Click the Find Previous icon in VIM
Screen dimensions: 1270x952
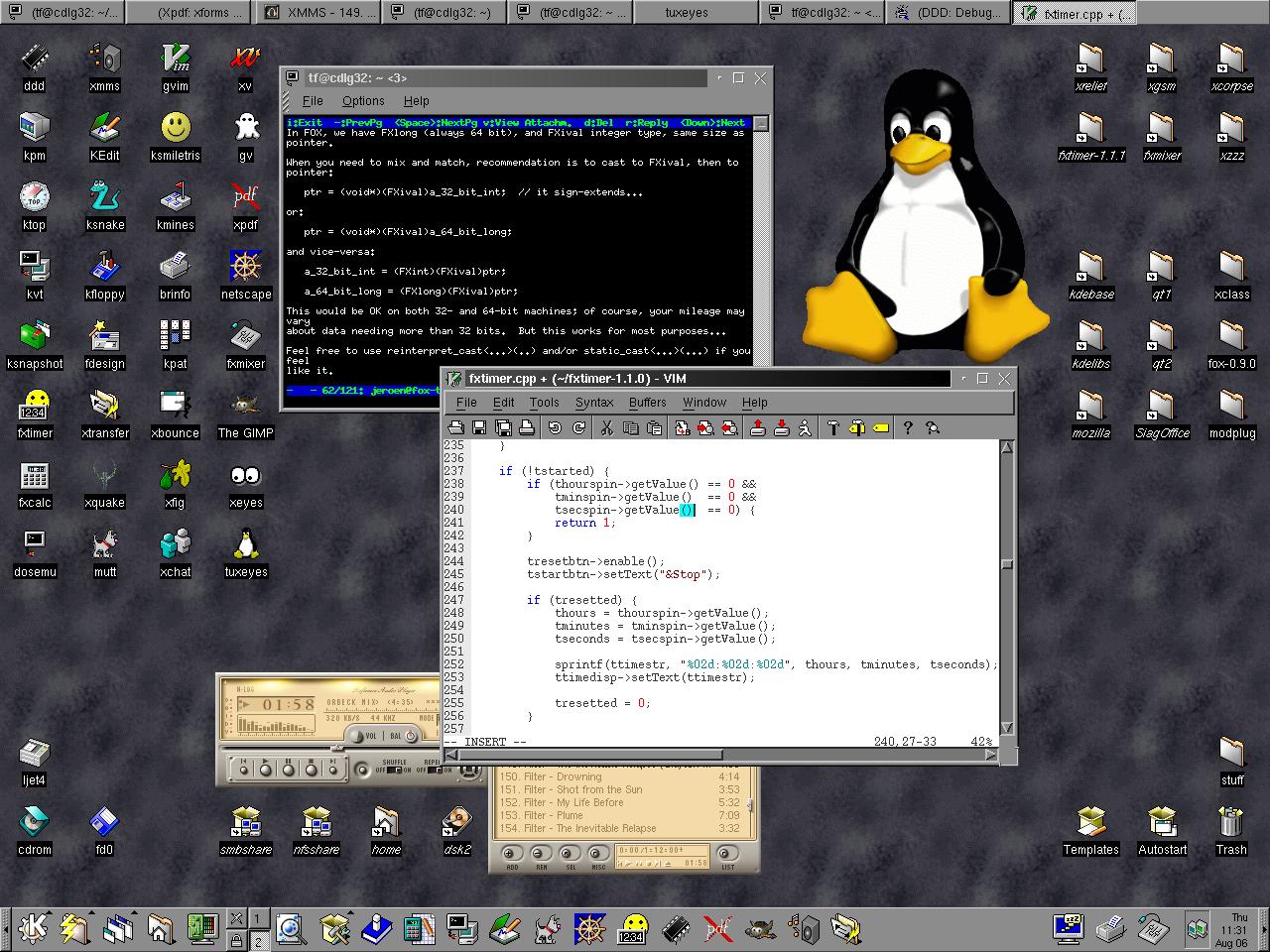729,427
